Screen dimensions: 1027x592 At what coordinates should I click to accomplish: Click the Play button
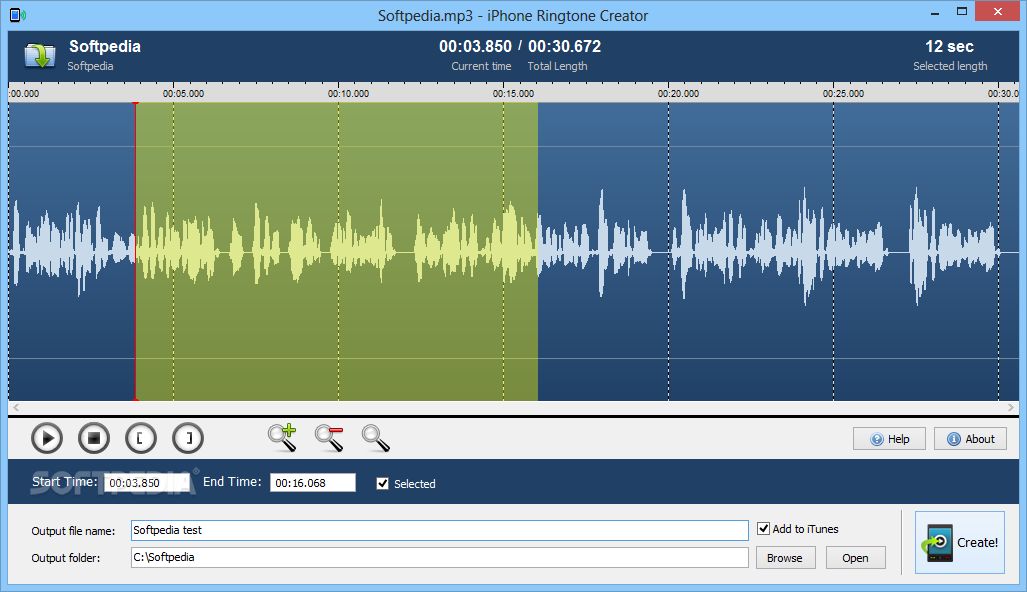(x=47, y=438)
